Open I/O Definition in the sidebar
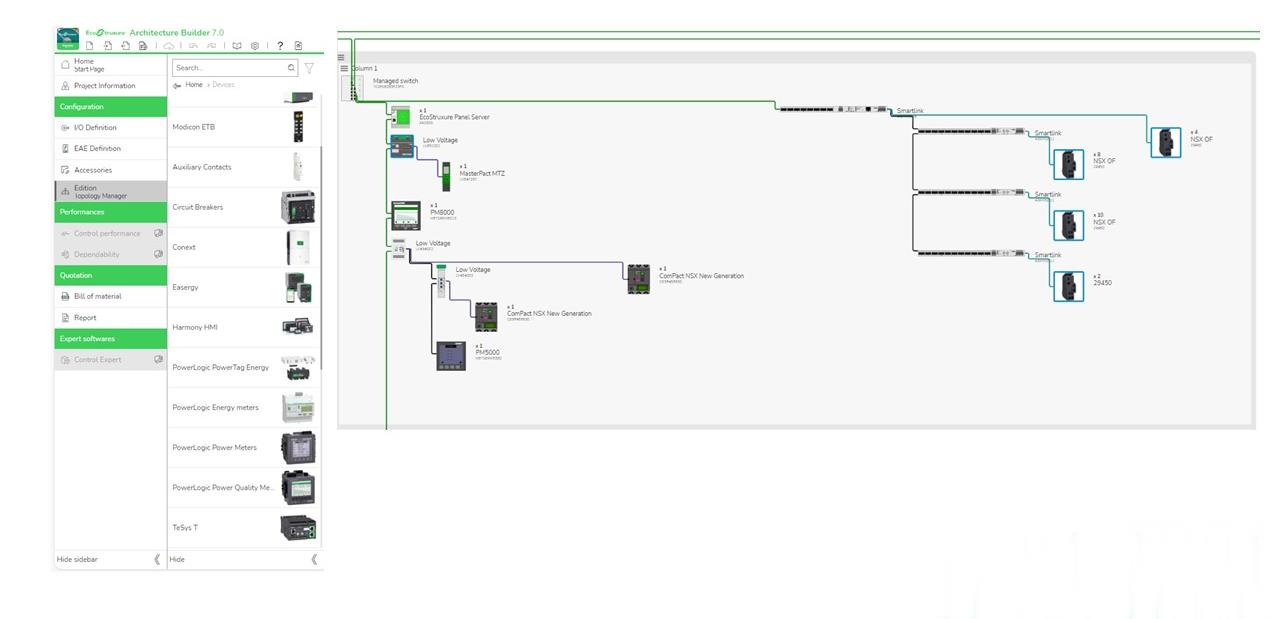Screen dimensions: 1280x619 (110, 128)
